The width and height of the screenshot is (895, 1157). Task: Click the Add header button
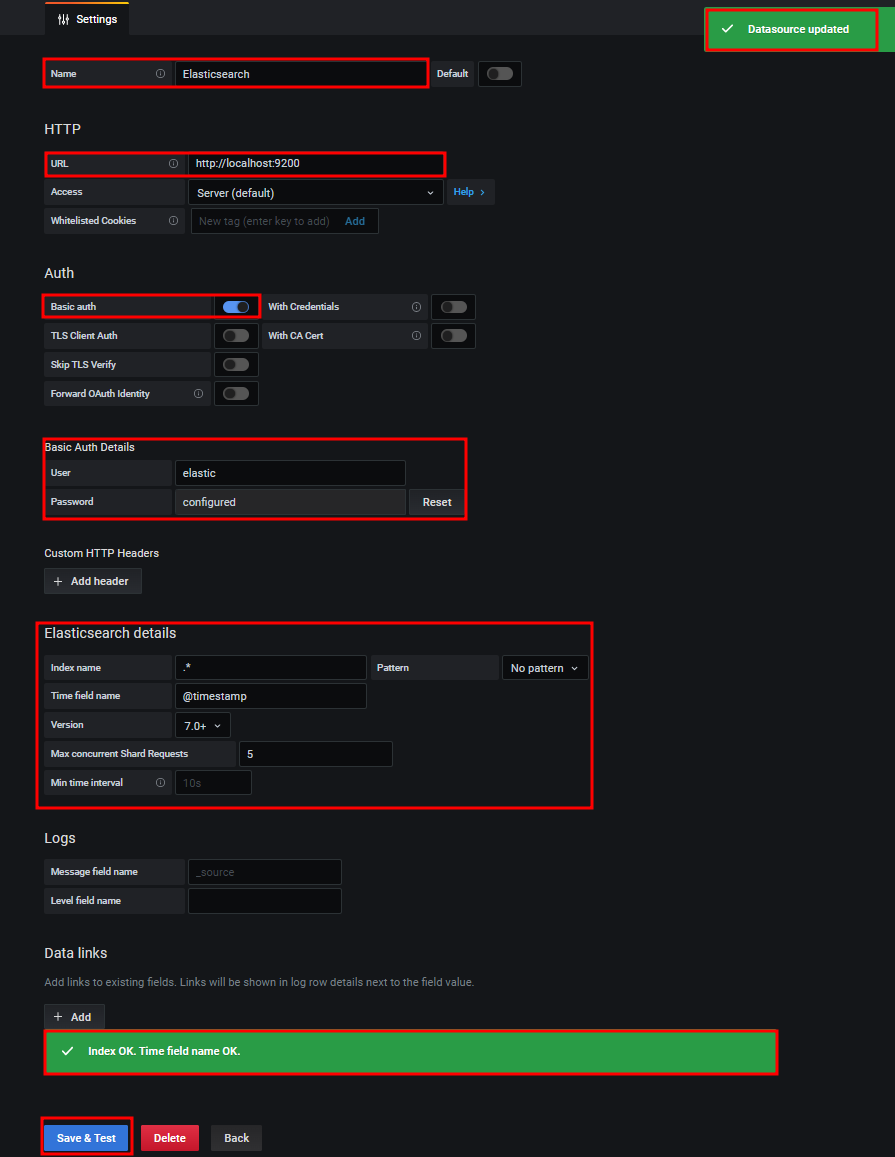coord(93,581)
